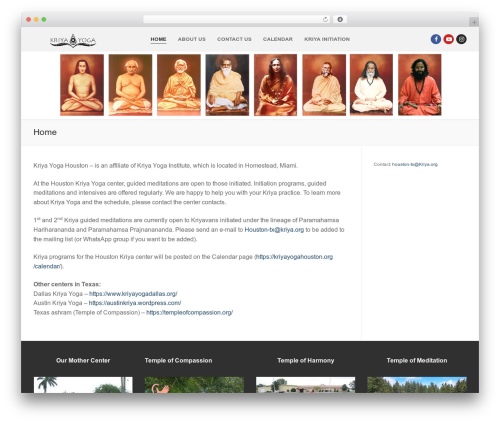This screenshot has width=500, height=423.
Task: Click Temple of Harmony footer image
Action: click(x=305, y=385)
